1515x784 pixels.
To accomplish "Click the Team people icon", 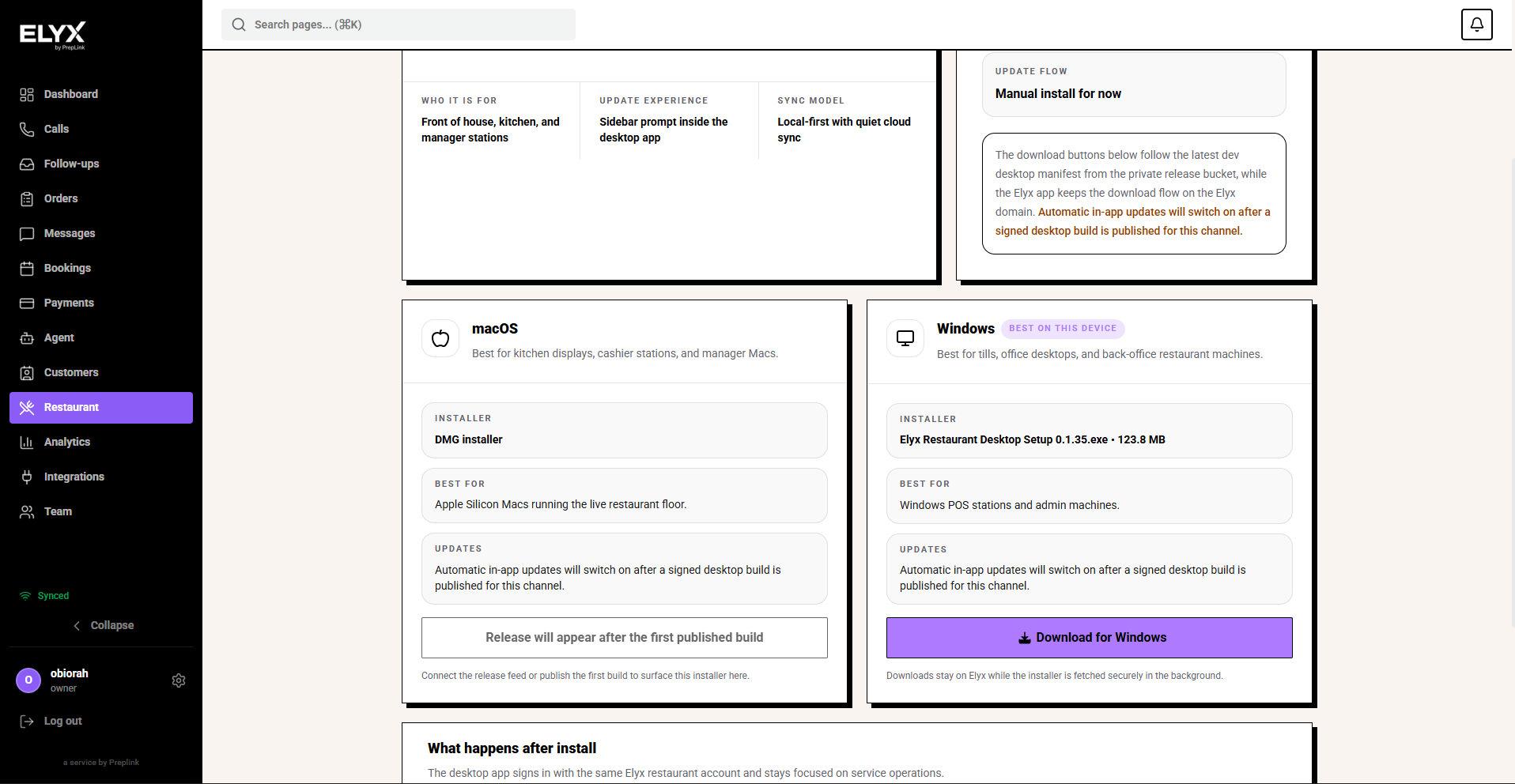I will [27, 512].
